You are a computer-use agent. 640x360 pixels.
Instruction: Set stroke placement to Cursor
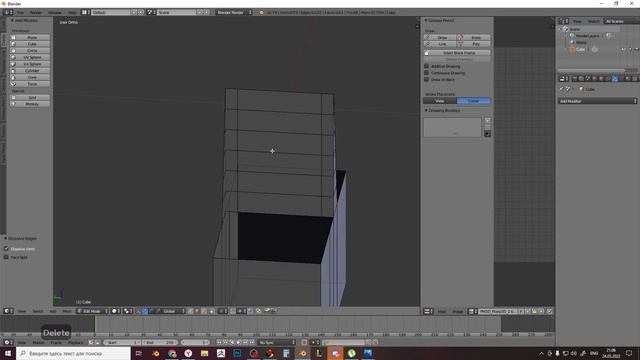point(474,101)
